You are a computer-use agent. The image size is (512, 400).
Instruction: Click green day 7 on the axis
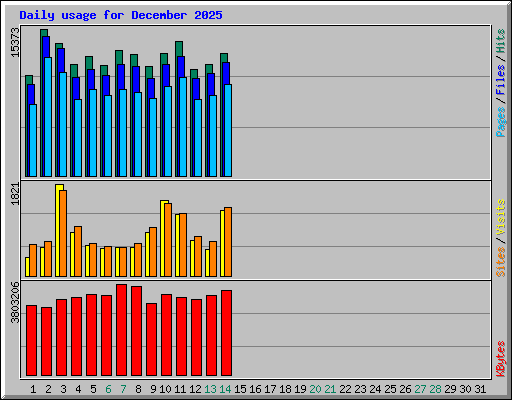(123, 389)
